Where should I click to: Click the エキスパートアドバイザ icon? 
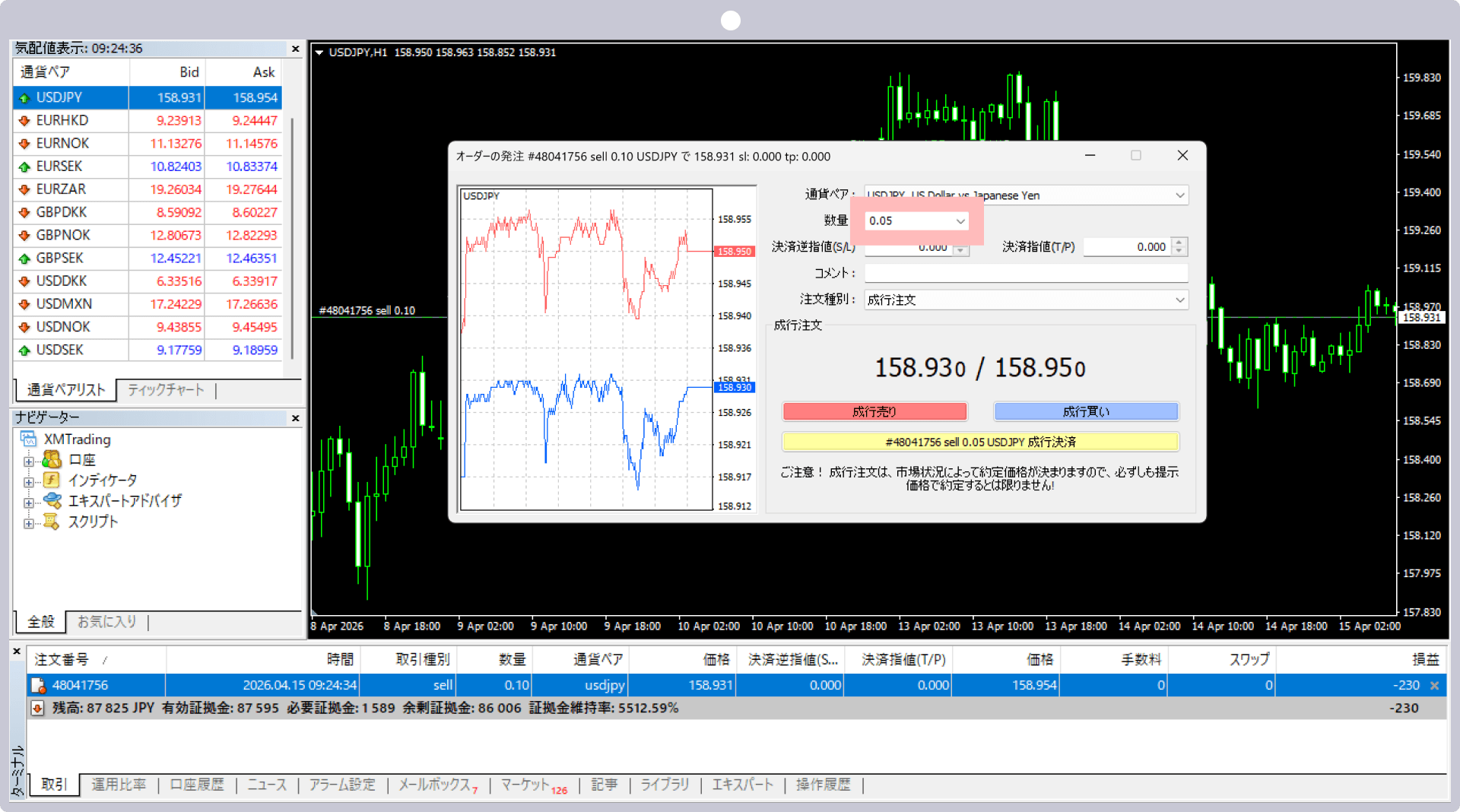52,501
